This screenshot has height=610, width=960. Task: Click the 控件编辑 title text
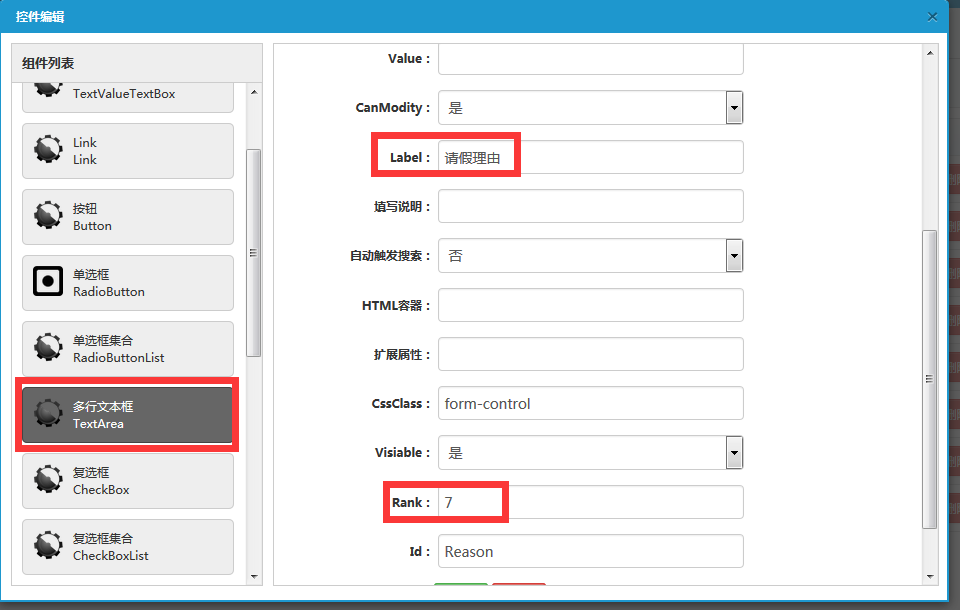click(40, 17)
